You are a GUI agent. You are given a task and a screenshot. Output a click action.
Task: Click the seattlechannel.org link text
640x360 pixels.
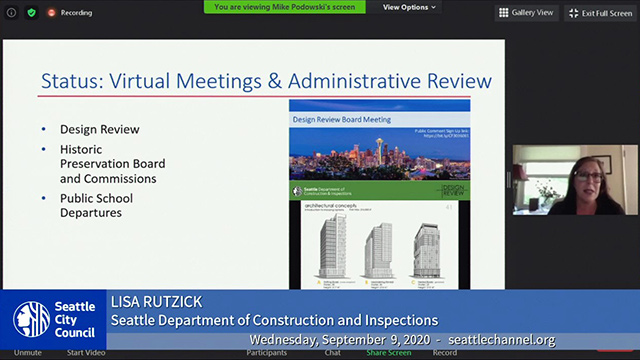click(x=502, y=340)
